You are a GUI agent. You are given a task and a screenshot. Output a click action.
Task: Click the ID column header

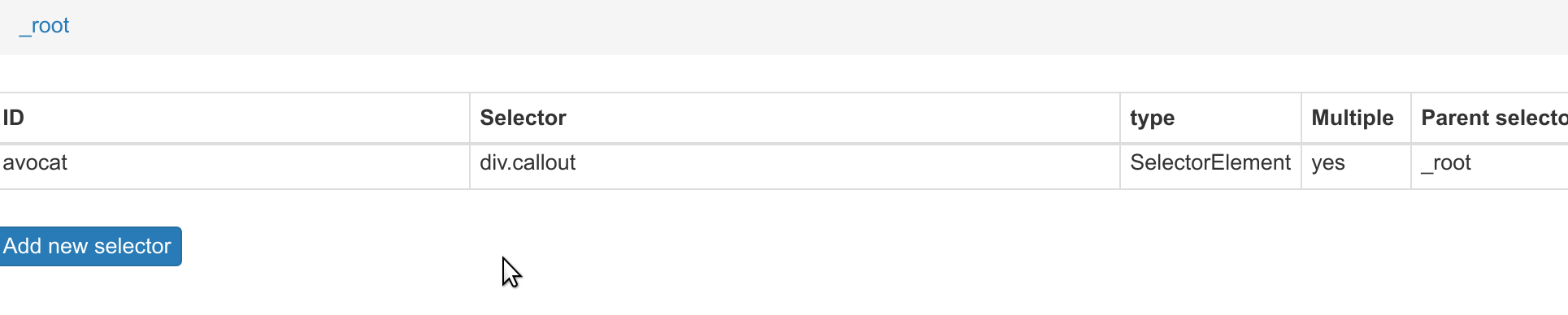14,118
